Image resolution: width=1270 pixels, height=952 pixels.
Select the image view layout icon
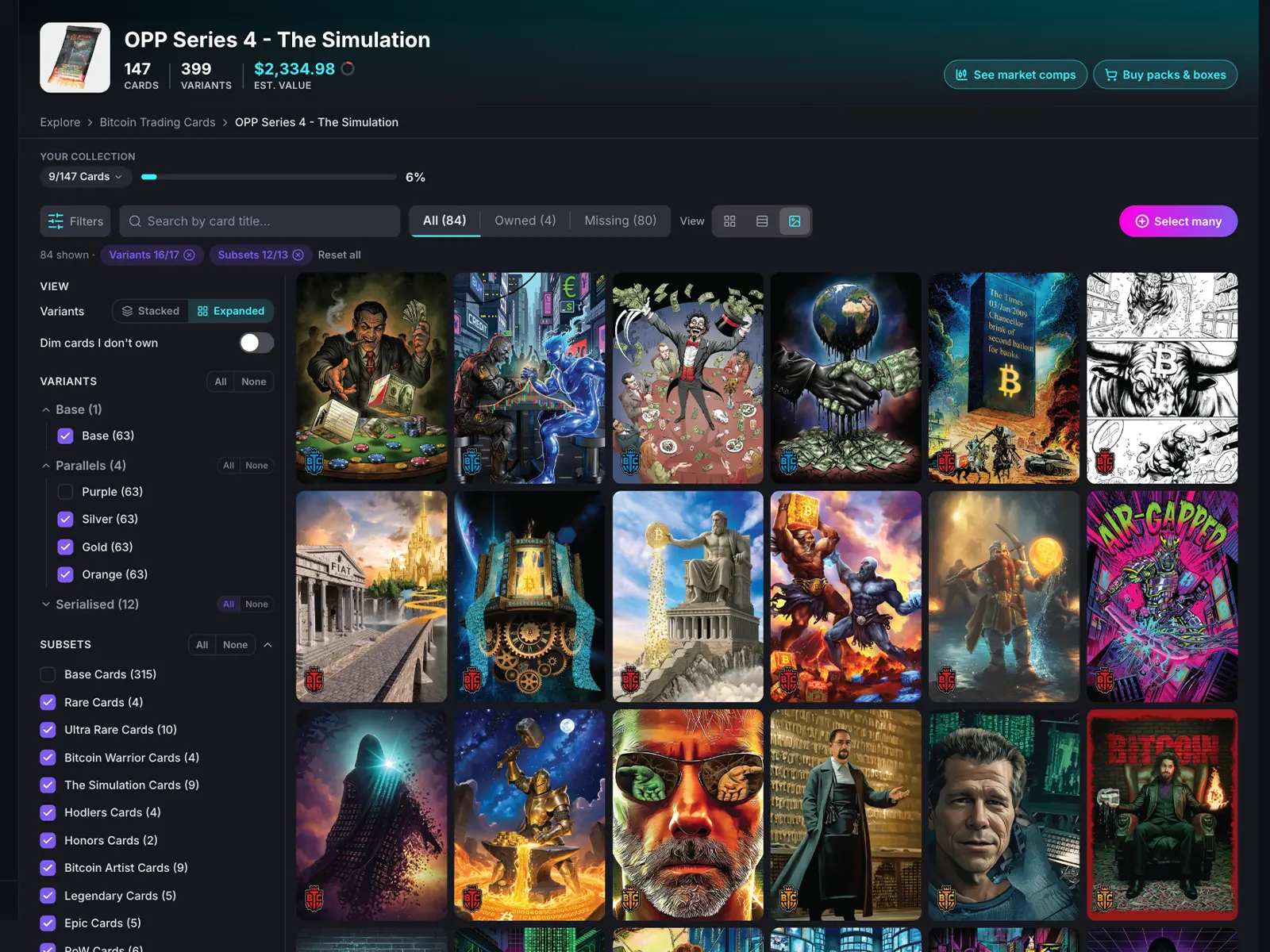point(795,221)
